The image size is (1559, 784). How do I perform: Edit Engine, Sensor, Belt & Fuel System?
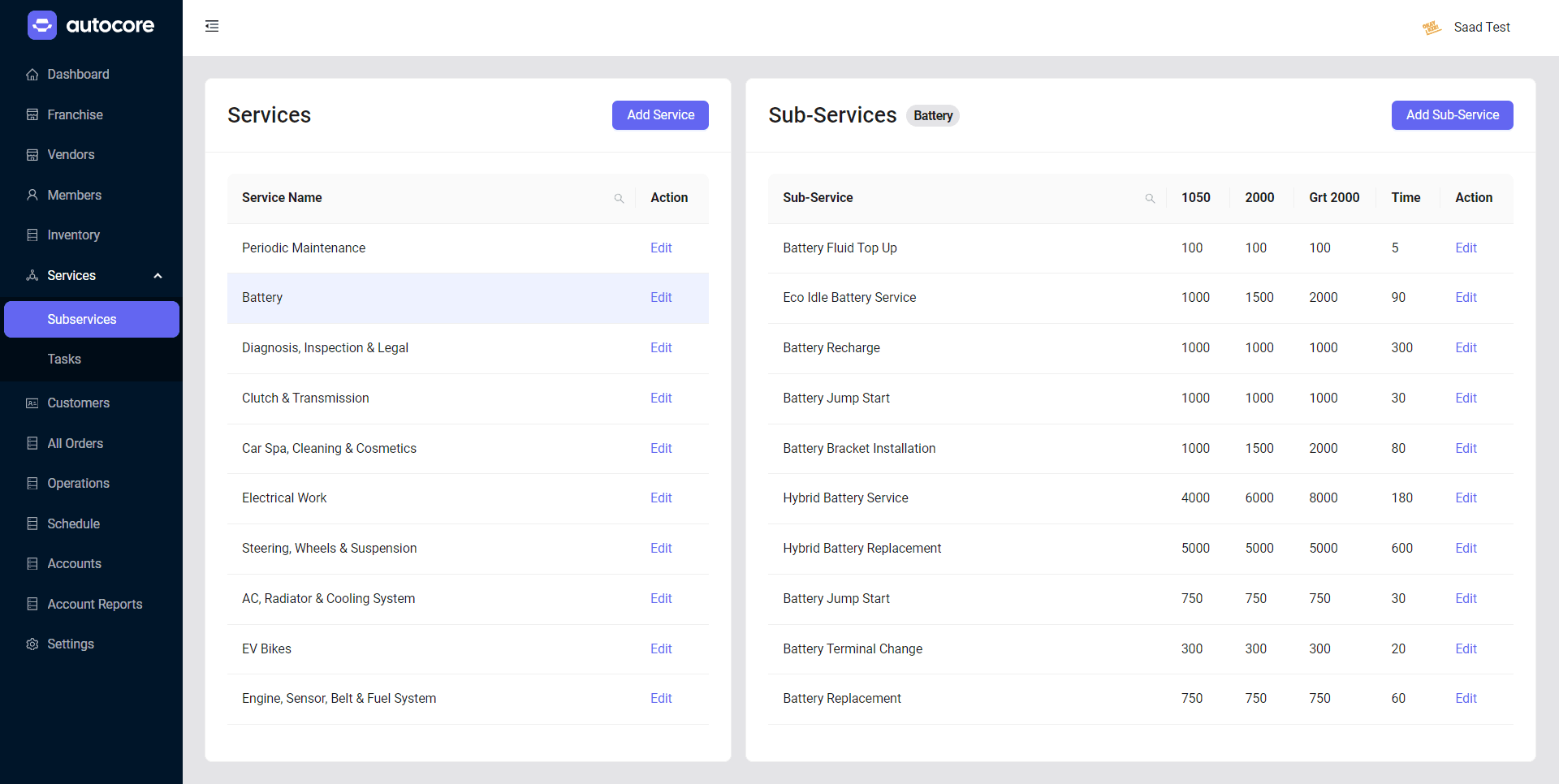tap(661, 698)
